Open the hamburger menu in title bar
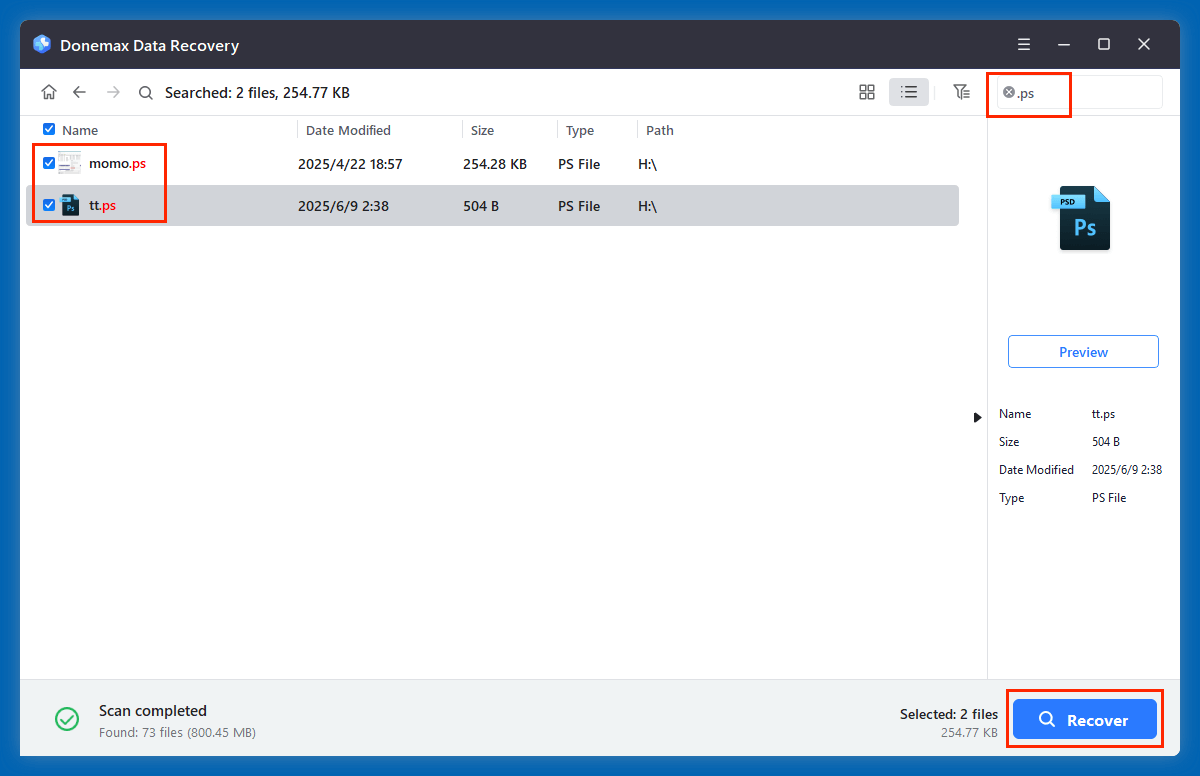Image resolution: width=1200 pixels, height=776 pixels. tap(1023, 44)
